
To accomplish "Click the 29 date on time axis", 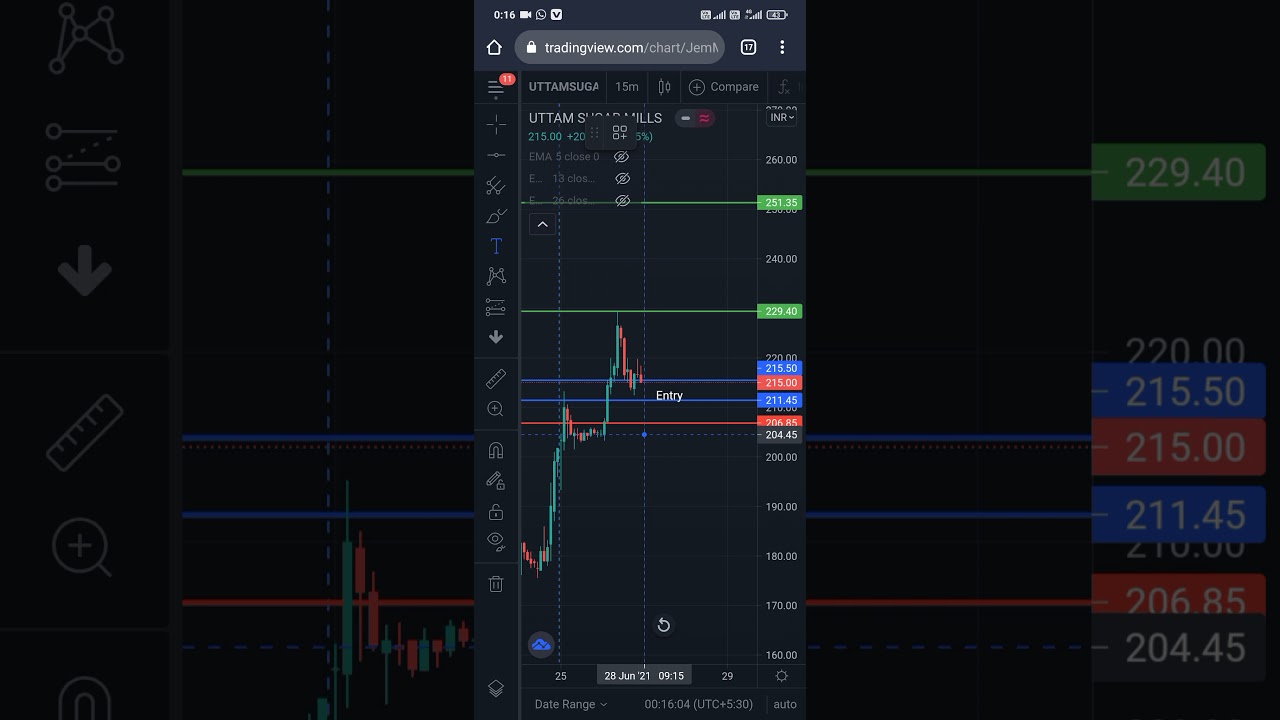I will 727,676.
